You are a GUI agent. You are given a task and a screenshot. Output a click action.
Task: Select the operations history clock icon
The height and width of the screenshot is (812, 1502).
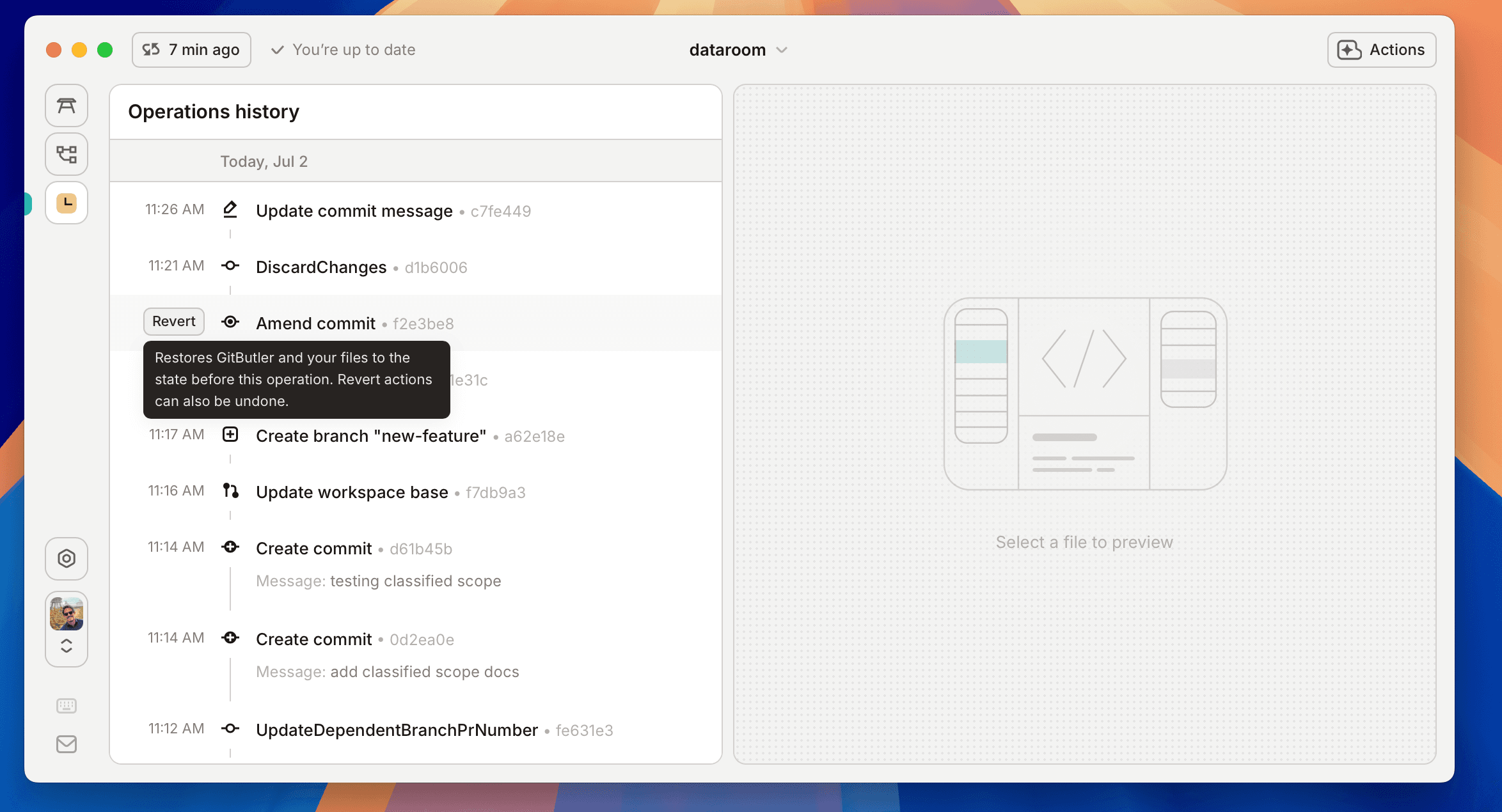[67, 203]
